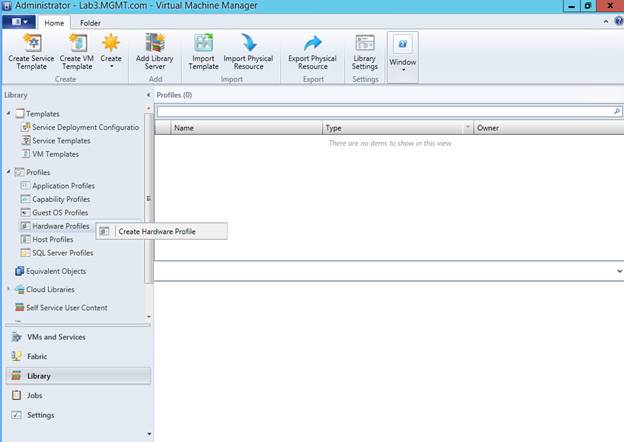Click the VMs and Services icon

[x=16, y=337]
